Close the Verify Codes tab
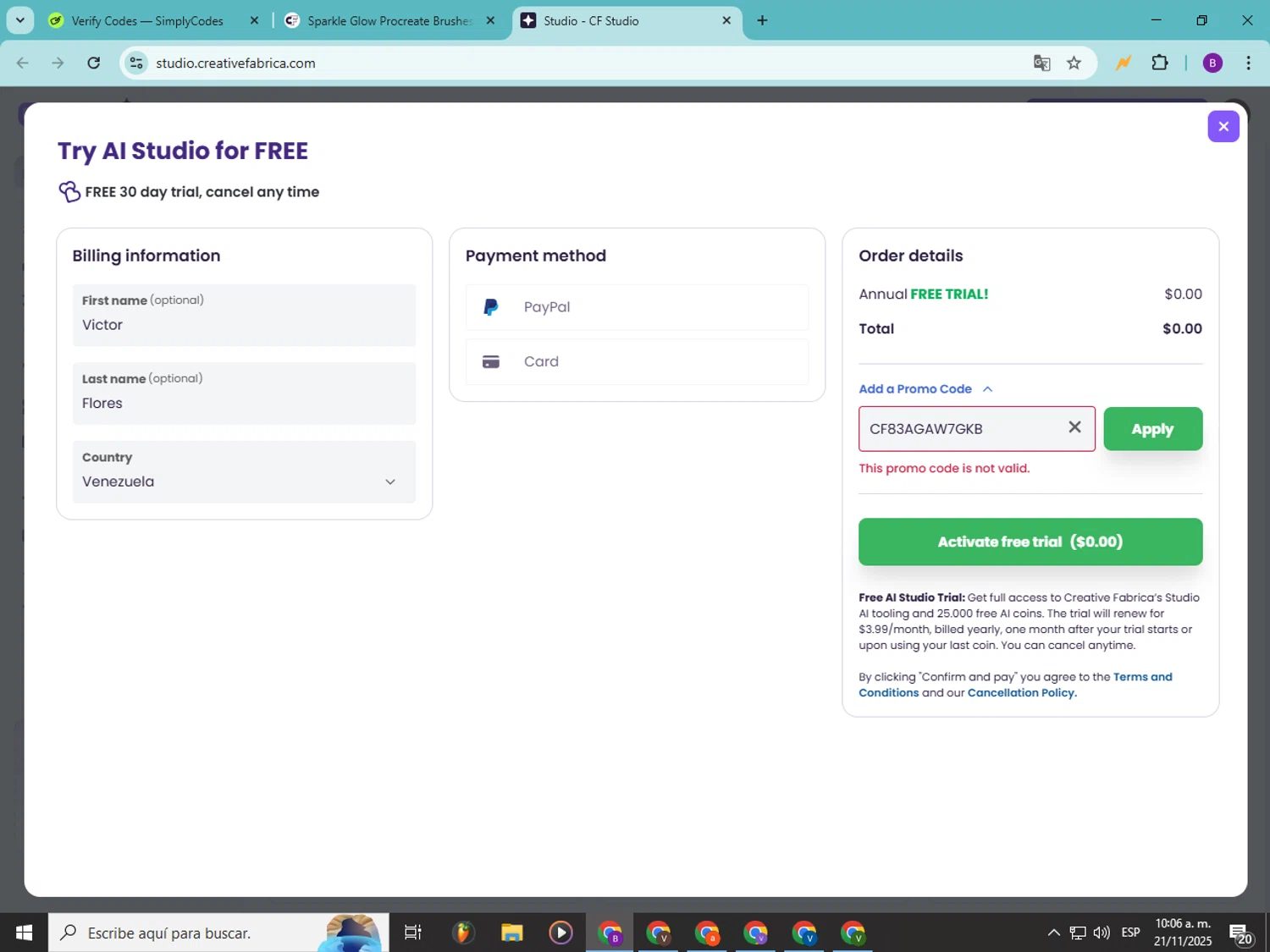1270x952 pixels. (254, 20)
